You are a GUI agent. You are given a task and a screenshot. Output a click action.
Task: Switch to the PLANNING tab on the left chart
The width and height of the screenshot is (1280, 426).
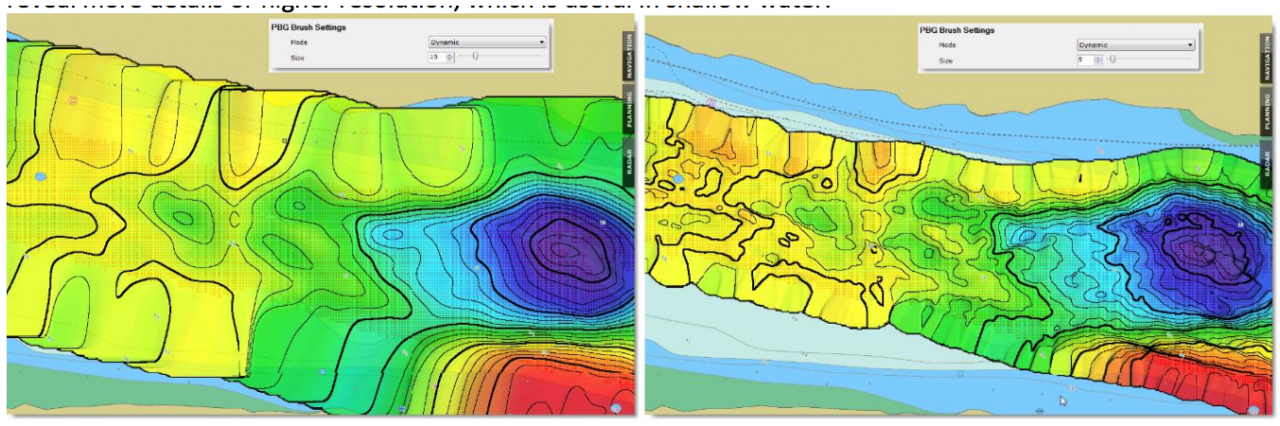click(629, 110)
